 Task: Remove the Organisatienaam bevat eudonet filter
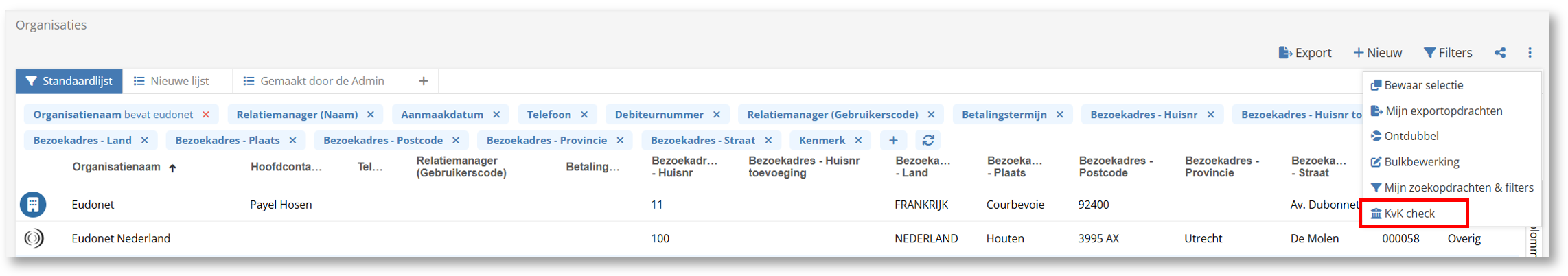(206, 115)
